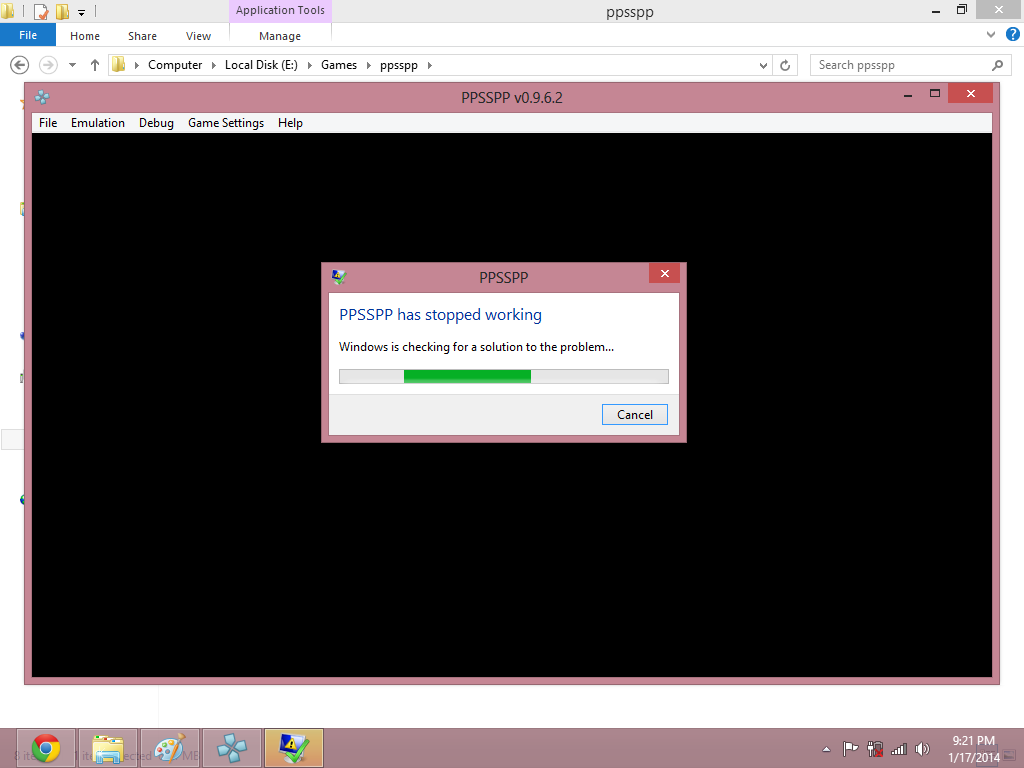This screenshot has height=768, width=1024.
Task: Click the search magnifier icon
Action: (997, 65)
